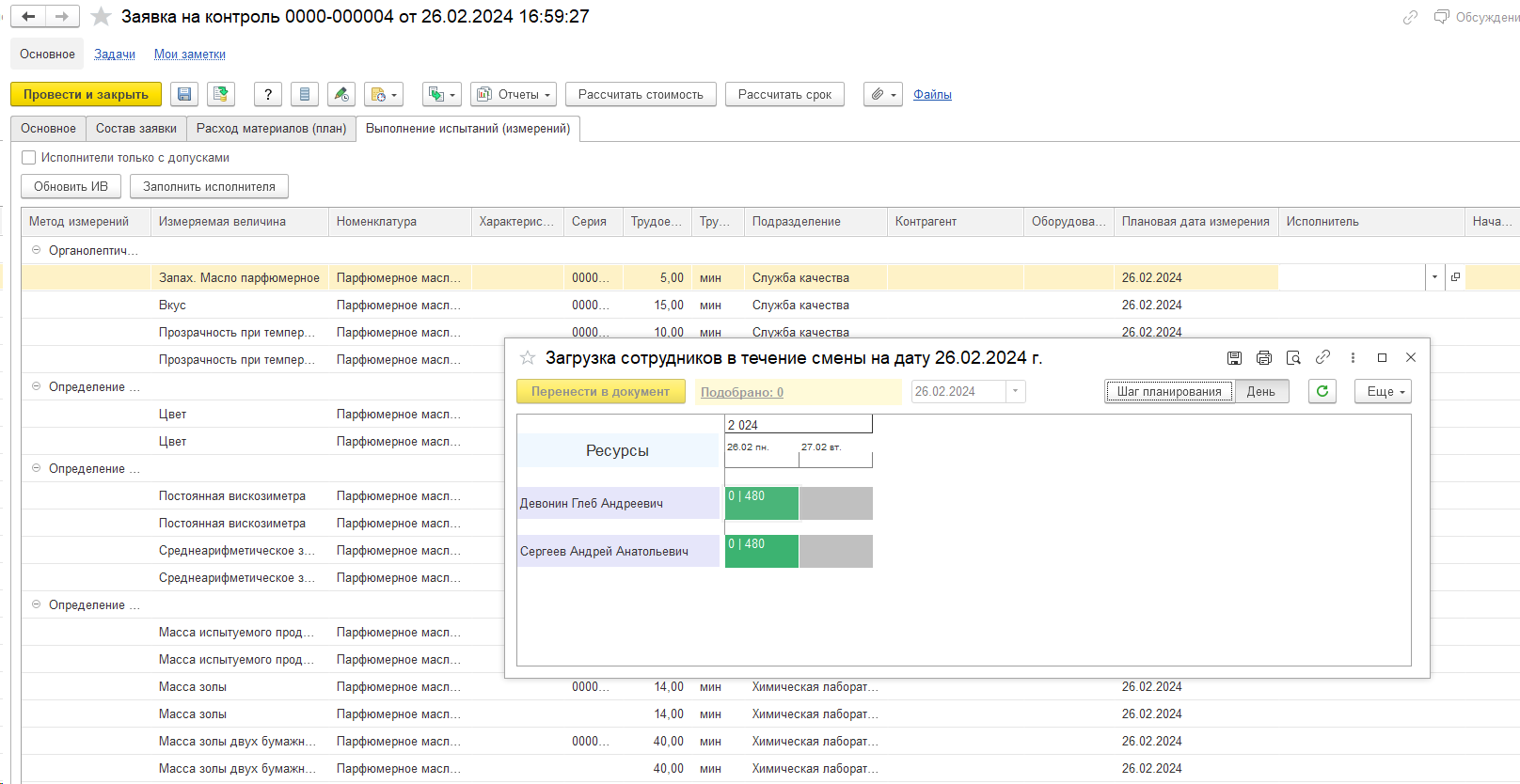1520x784 pixels.
Task: Open help with the question mark button
Action: [x=268, y=94]
